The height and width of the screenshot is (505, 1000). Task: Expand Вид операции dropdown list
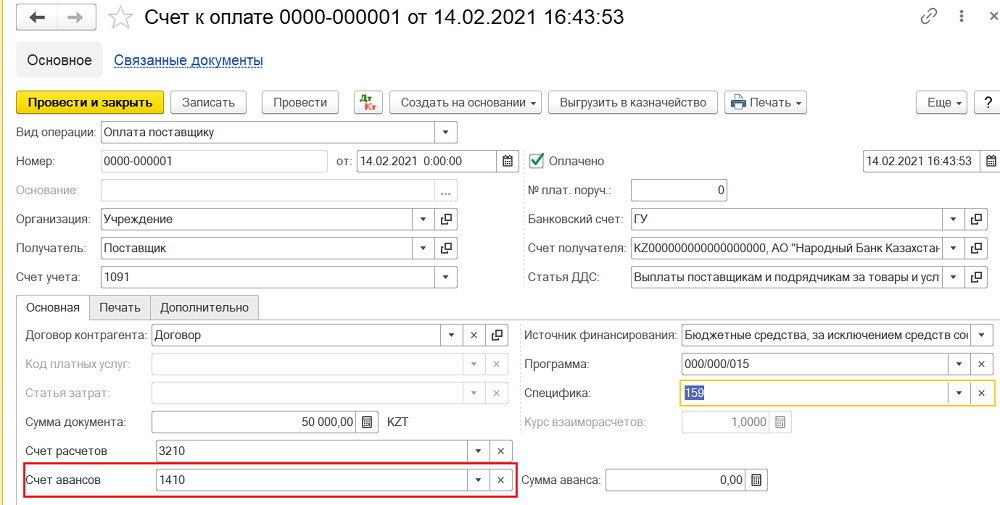446,132
